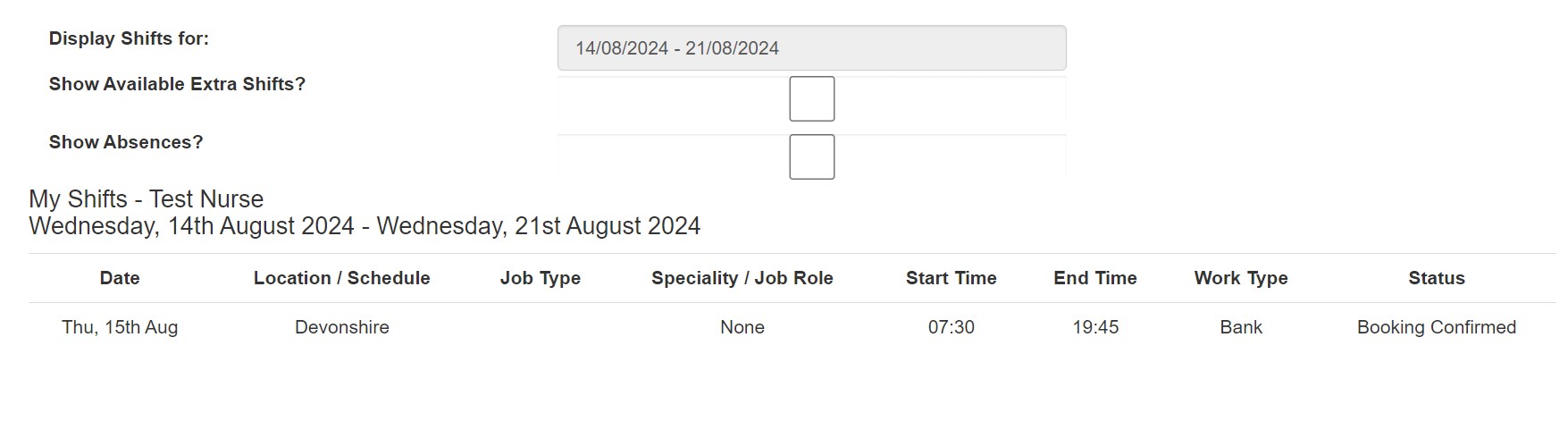Tick the Show Absences checkbox
Image resolution: width=1568 pixels, height=430 pixels.
811,156
